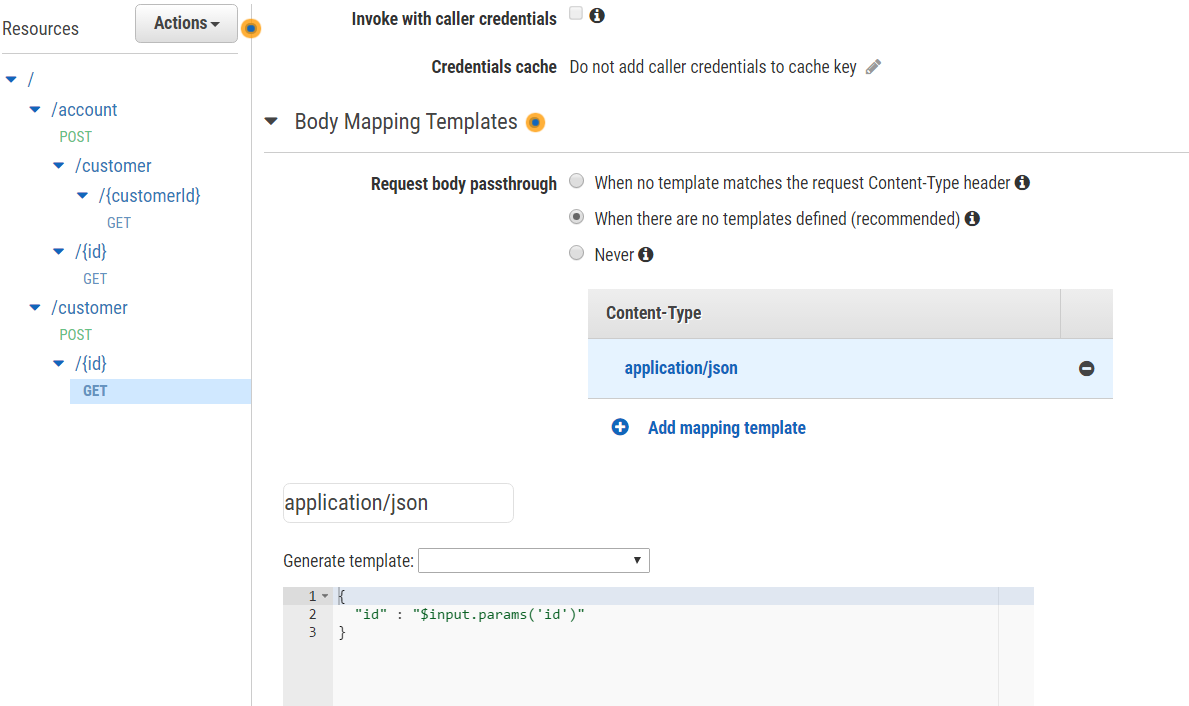Click info icon next to Never option
Screen dimensions: 1189x706
pos(646,255)
